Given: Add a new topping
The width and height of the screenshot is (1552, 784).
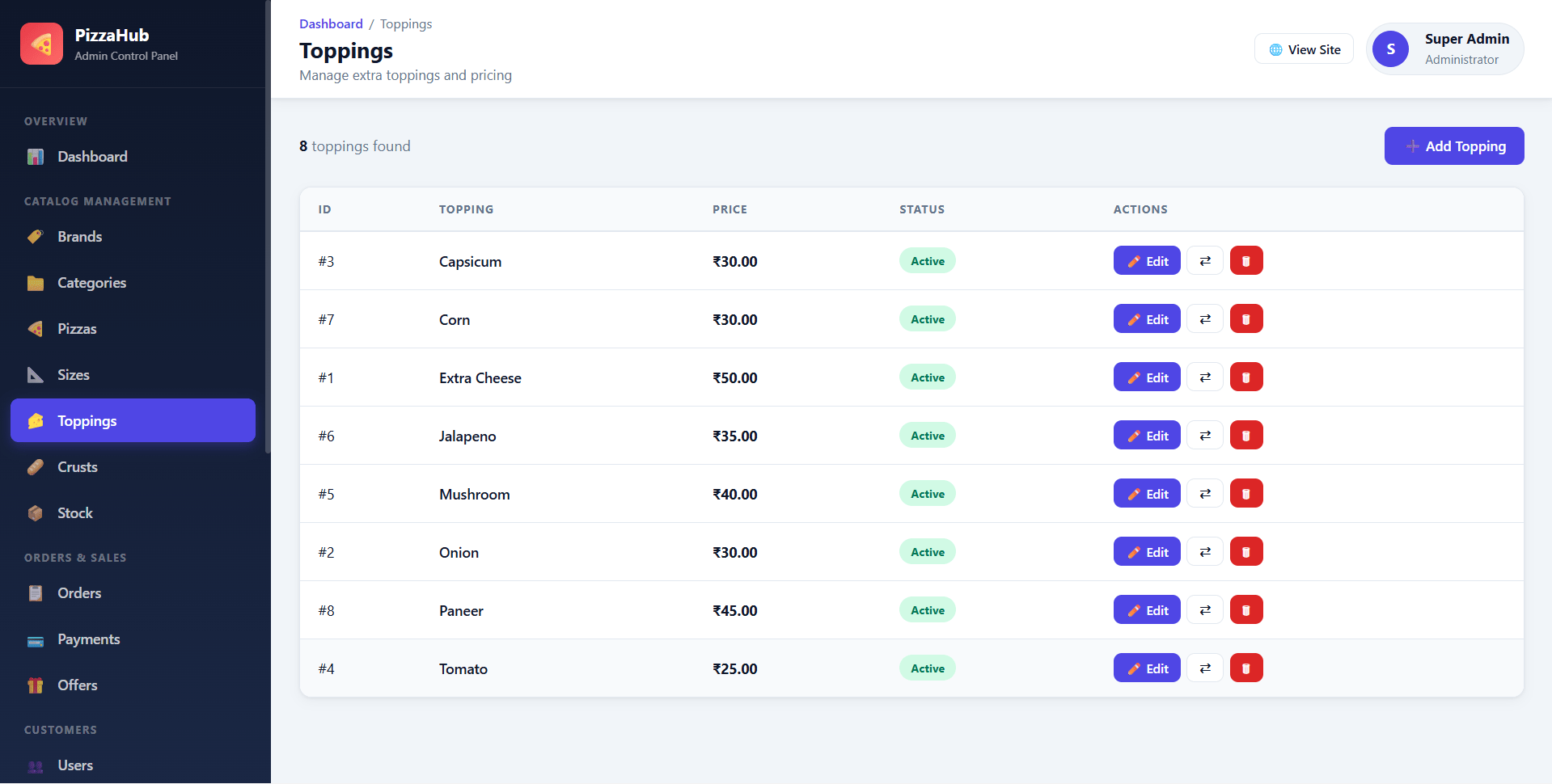Looking at the screenshot, I should (x=1454, y=146).
